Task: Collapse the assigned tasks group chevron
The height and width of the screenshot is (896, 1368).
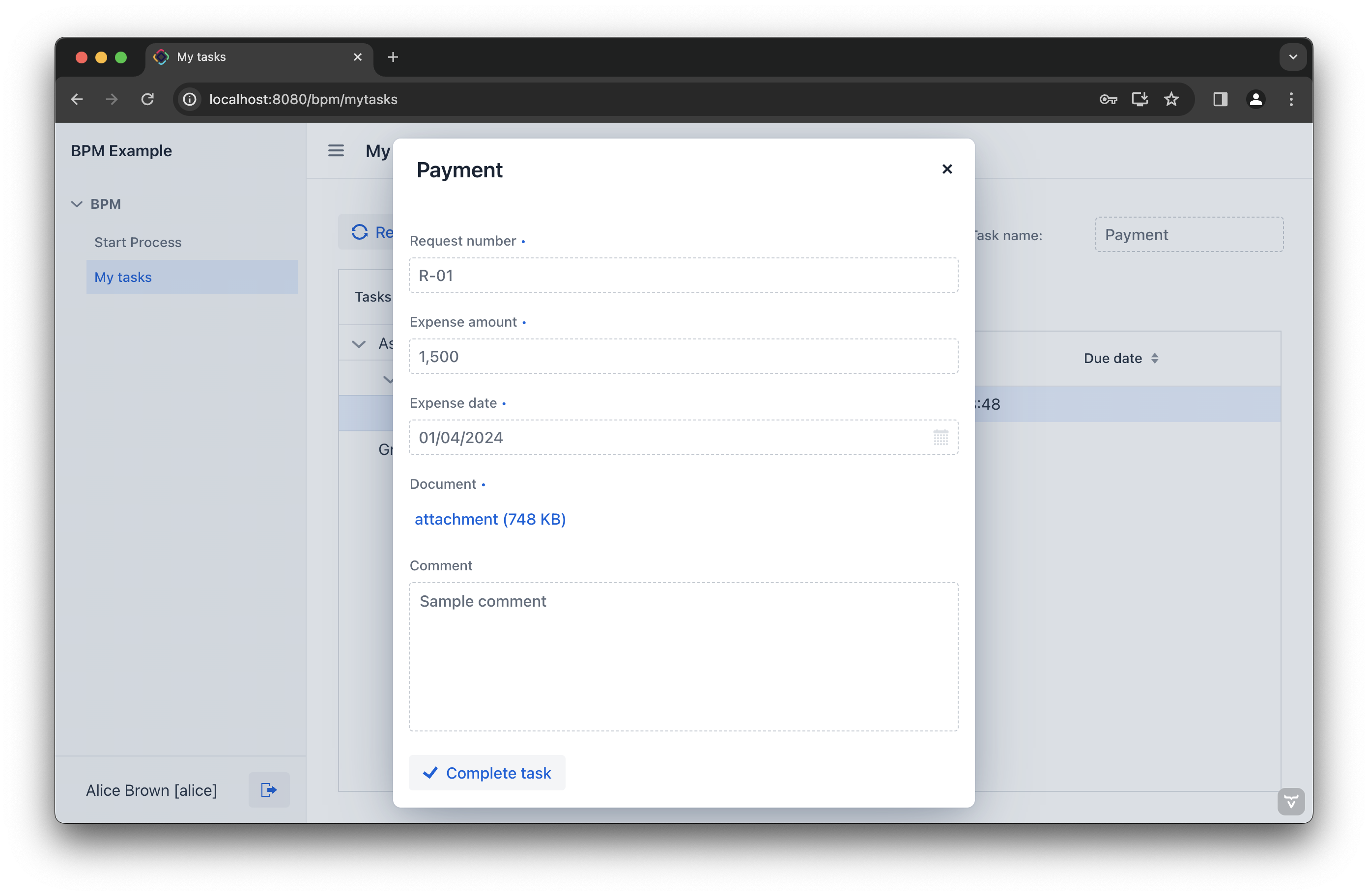Action: click(x=359, y=344)
